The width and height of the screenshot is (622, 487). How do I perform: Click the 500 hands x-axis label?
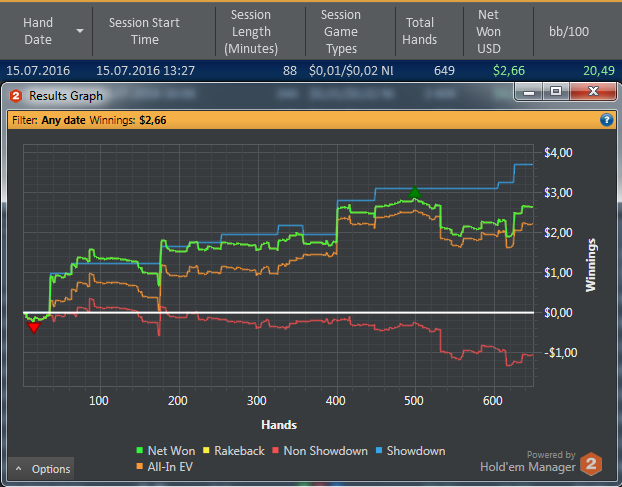pyautogui.click(x=414, y=401)
